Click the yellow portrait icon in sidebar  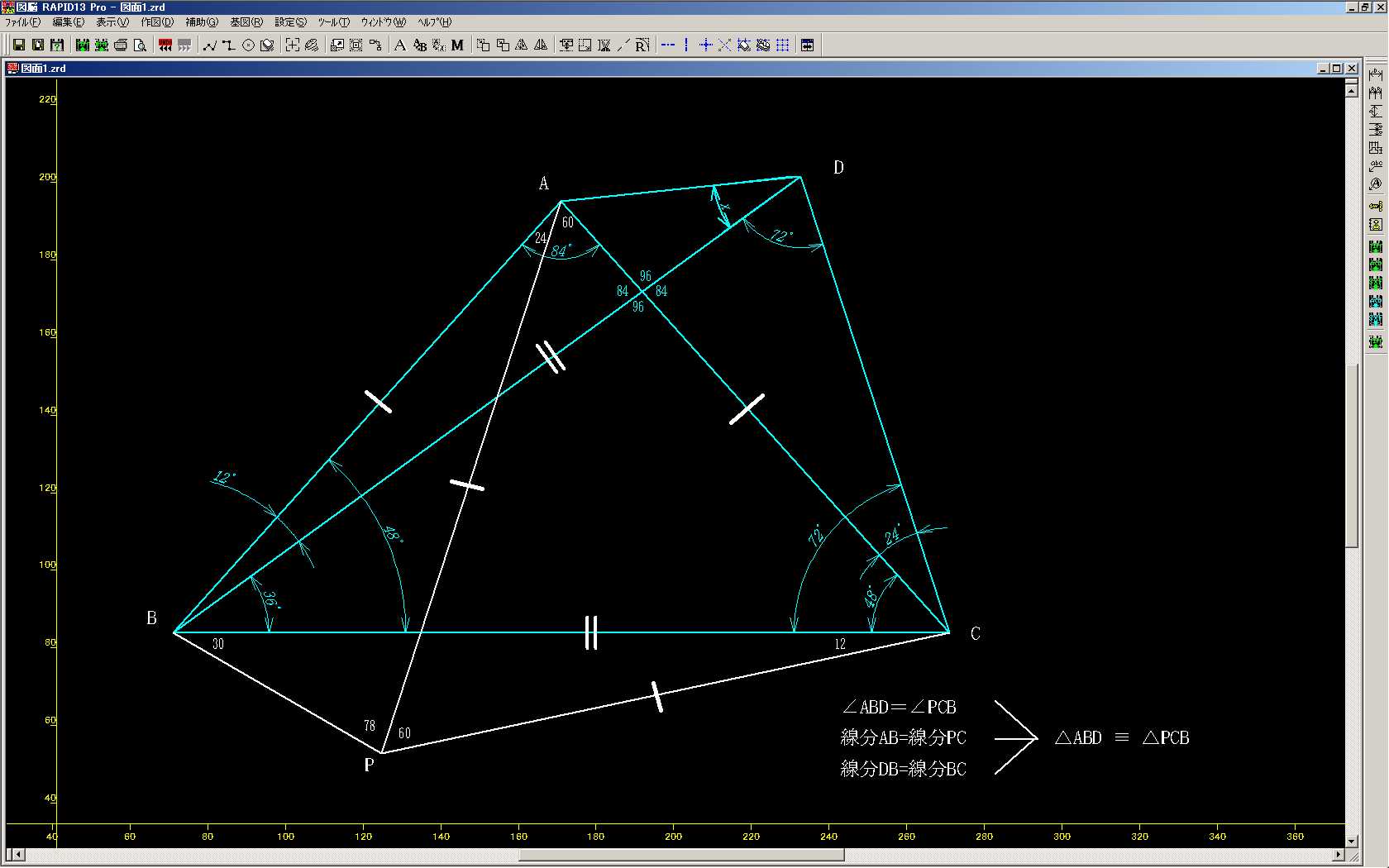pyautogui.click(x=1376, y=225)
